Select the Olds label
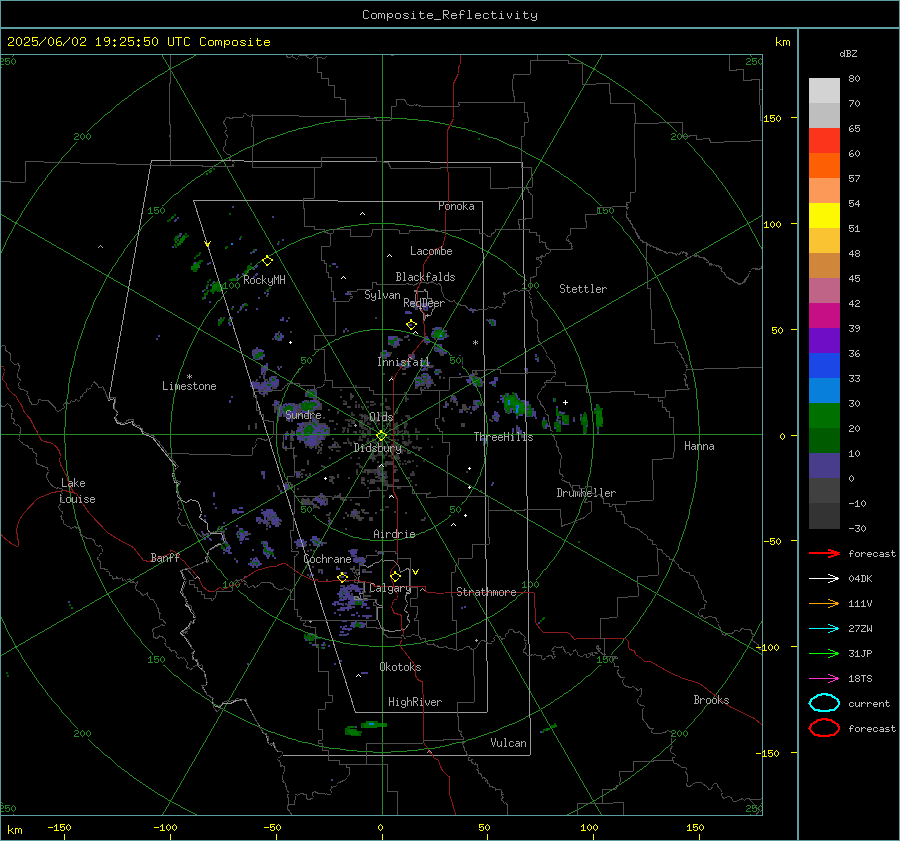Viewport: 900px width, 841px height. pyautogui.click(x=381, y=417)
